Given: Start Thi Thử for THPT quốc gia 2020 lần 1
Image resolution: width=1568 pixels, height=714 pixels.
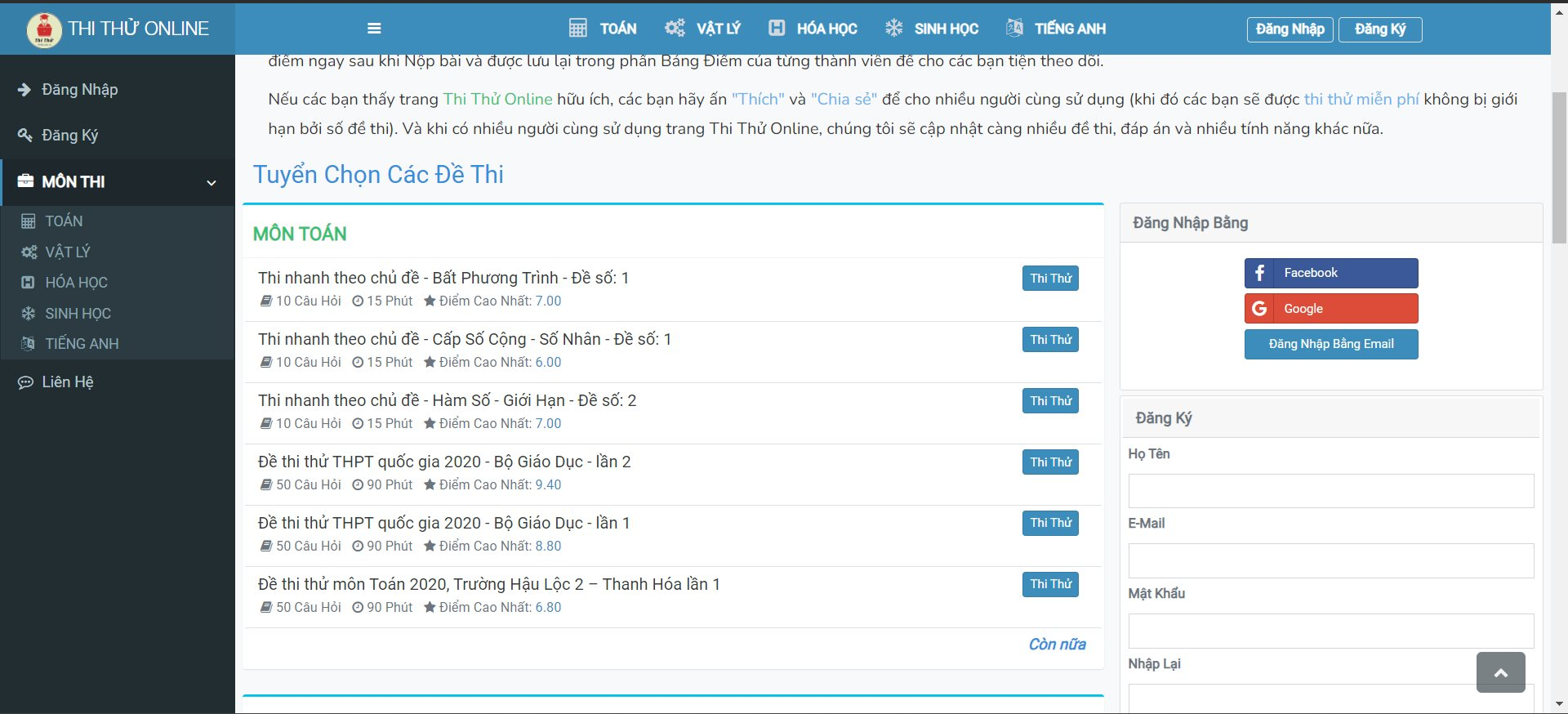Looking at the screenshot, I should click(x=1050, y=523).
